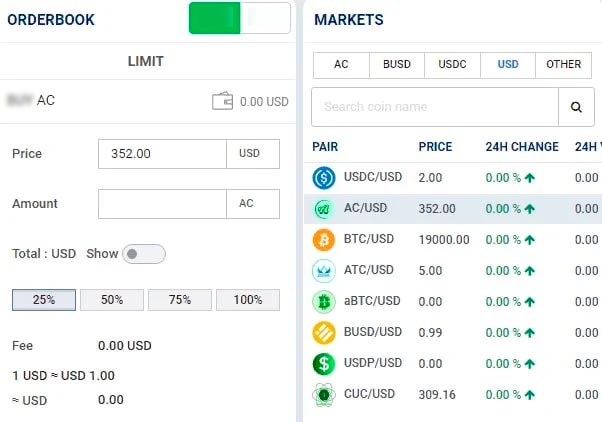Select the 25% amount button
This screenshot has height=422, width=602.
coord(43,300)
